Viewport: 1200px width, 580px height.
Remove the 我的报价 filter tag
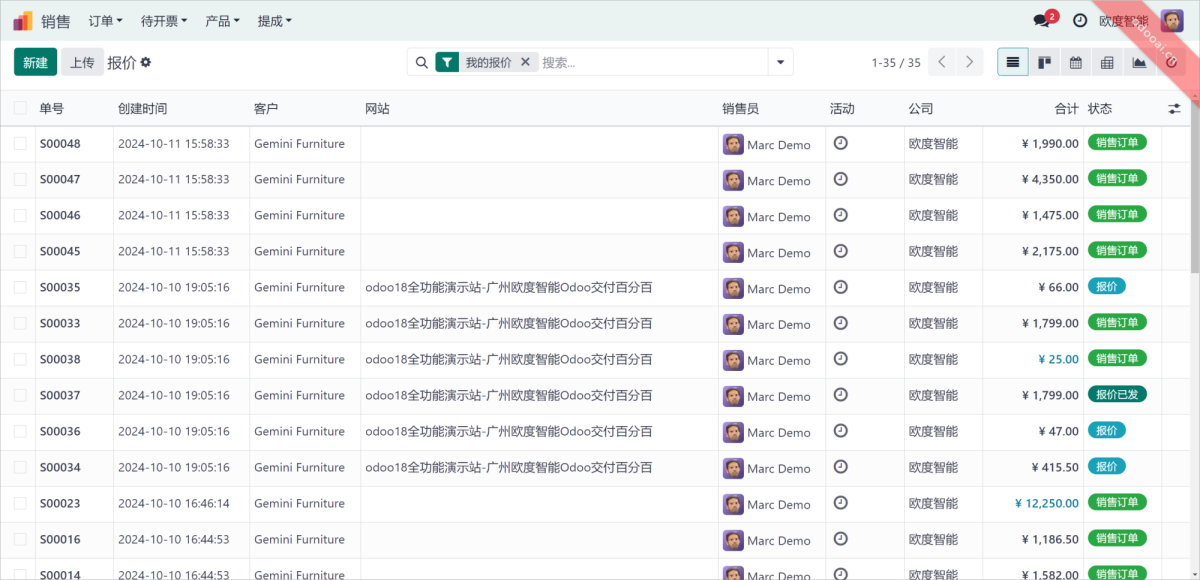pyautogui.click(x=525, y=62)
